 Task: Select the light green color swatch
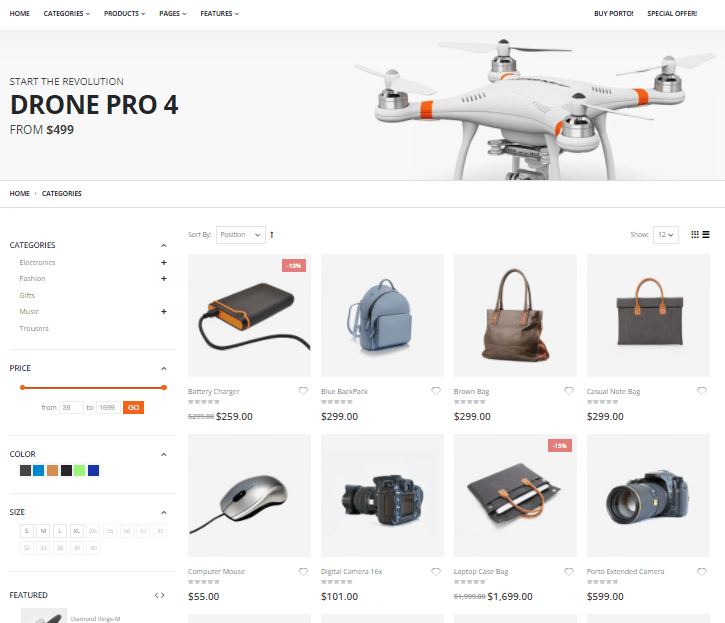tap(80, 471)
